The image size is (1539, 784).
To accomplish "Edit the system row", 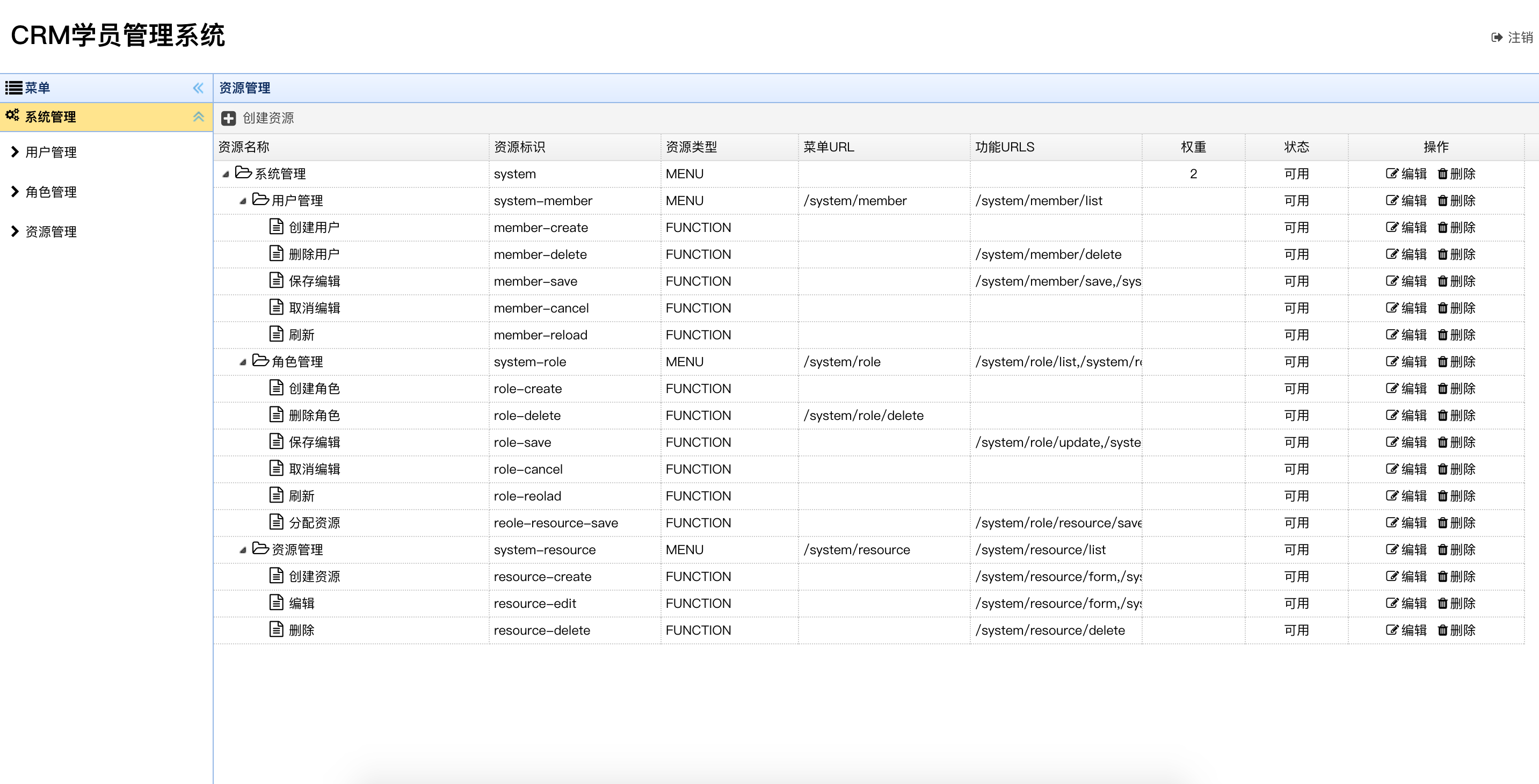I will [x=1406, y=174].
